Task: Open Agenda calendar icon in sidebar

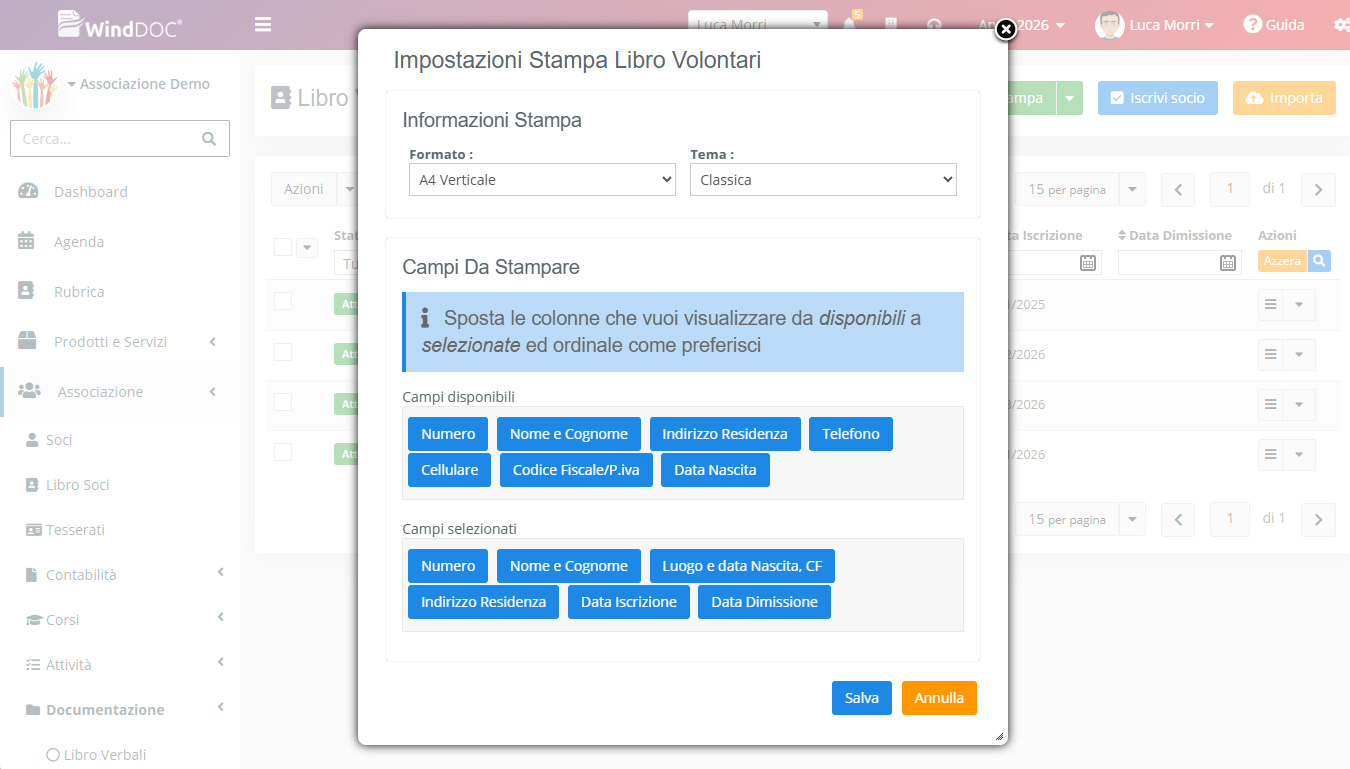Action: pyautogui.click(x=28, y=241)
